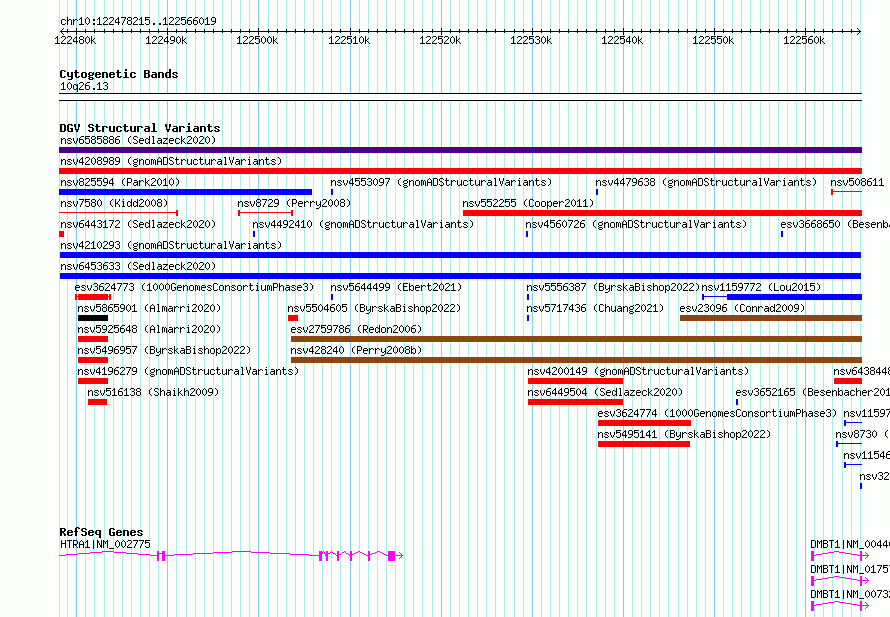Screen dimensions: 890x617
Task: Click nsv4200149 (gnomADStructuralVariants) label
Action: 638,371
